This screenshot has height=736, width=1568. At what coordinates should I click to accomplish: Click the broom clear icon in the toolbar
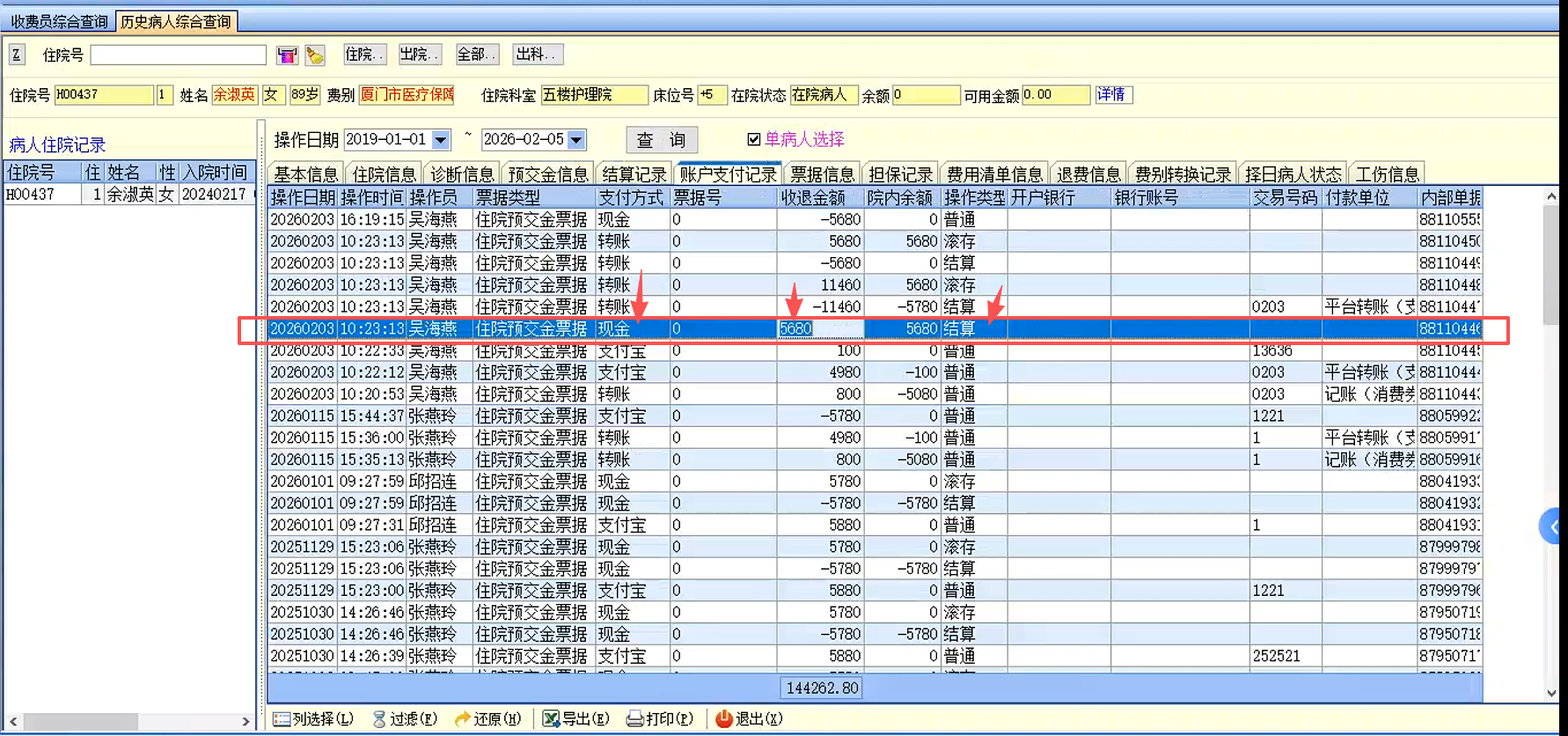click(315, 55)
